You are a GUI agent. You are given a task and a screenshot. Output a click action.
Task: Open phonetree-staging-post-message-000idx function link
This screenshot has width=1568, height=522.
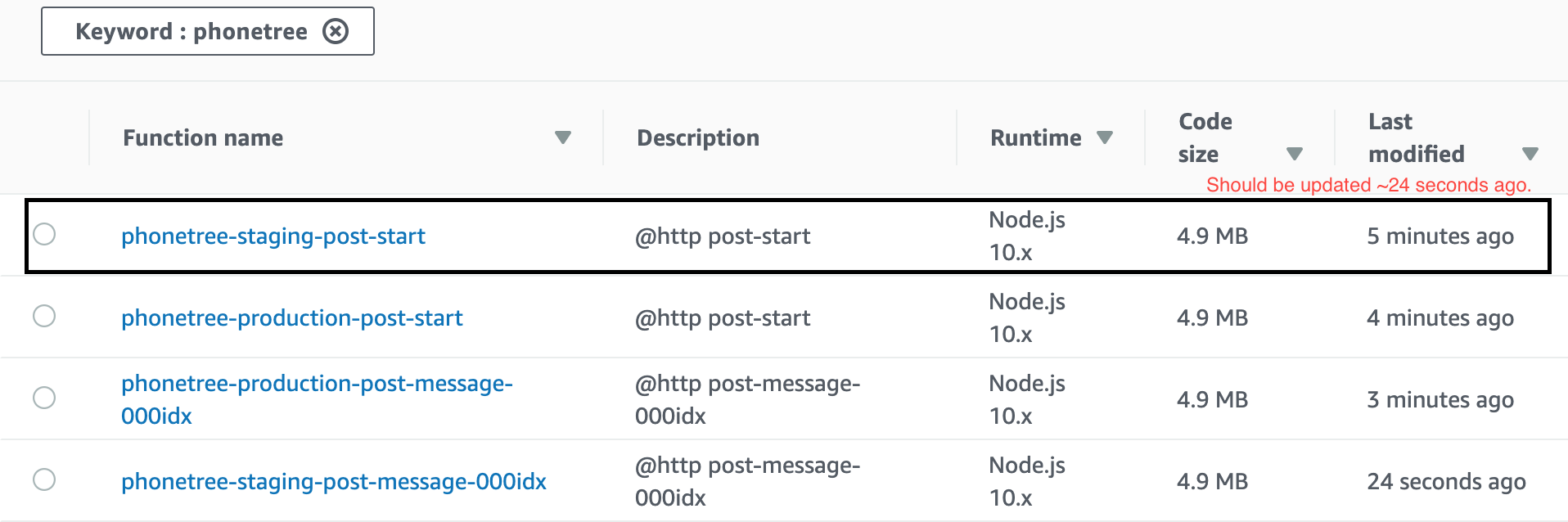[334, 481]
